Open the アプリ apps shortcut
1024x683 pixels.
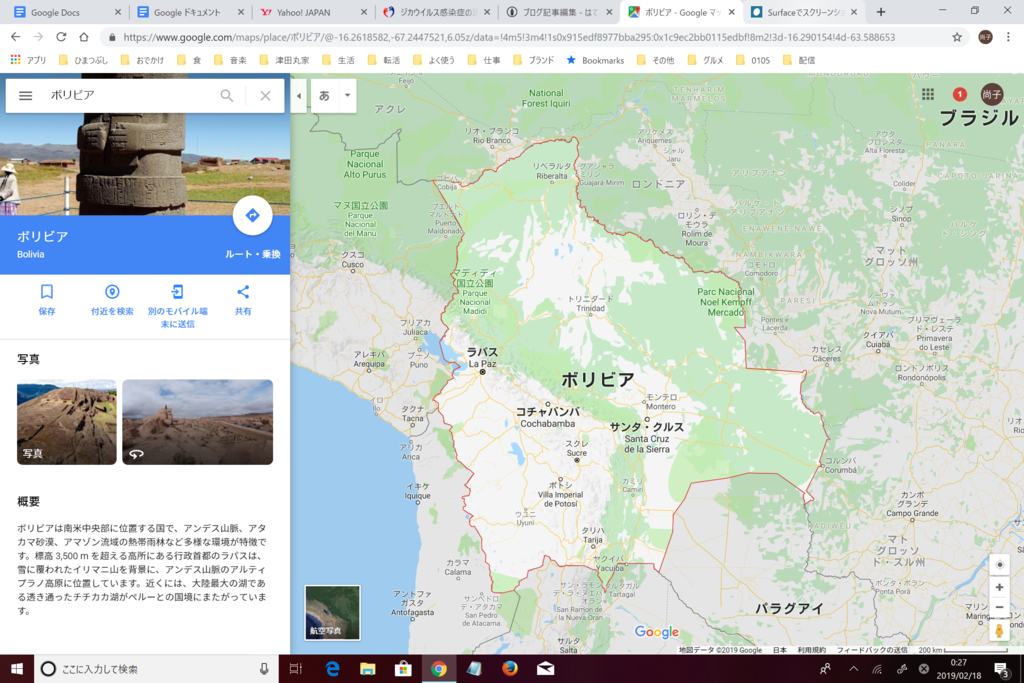tap(28, 60)
